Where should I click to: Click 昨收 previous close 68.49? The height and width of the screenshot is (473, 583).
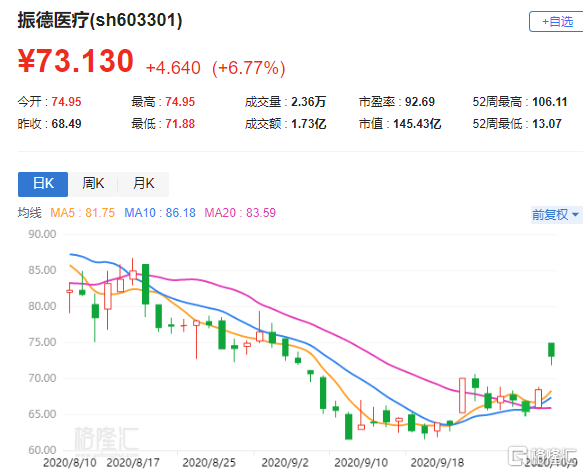(66, 124)
